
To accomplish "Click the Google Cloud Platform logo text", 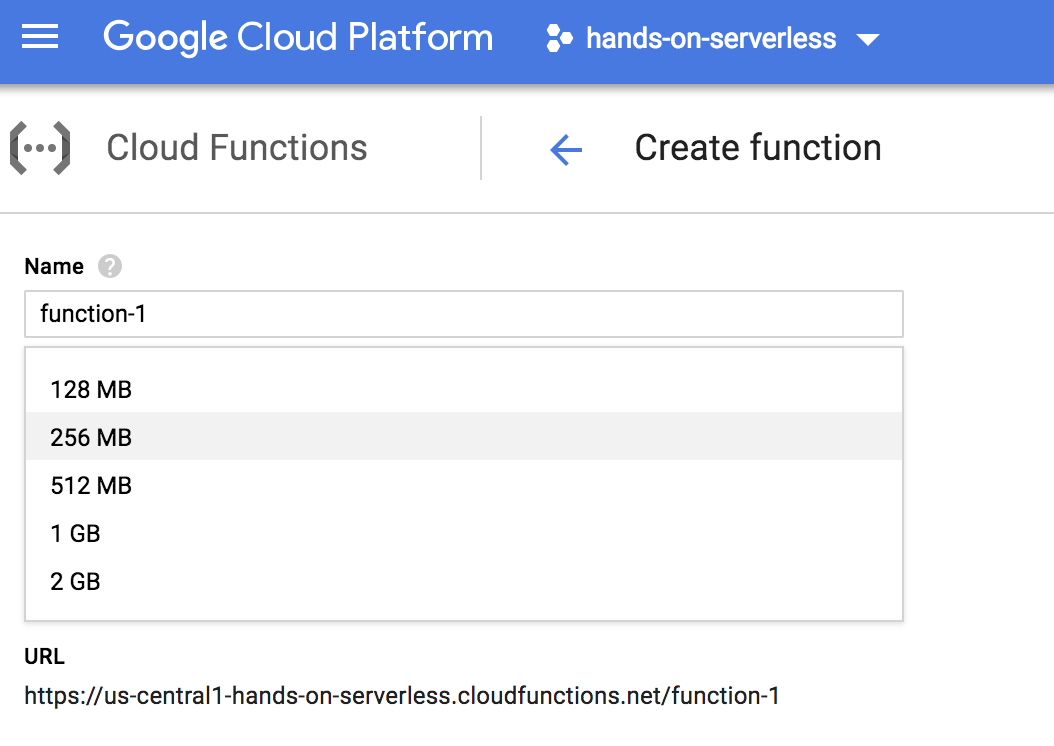I will [297, 39].
